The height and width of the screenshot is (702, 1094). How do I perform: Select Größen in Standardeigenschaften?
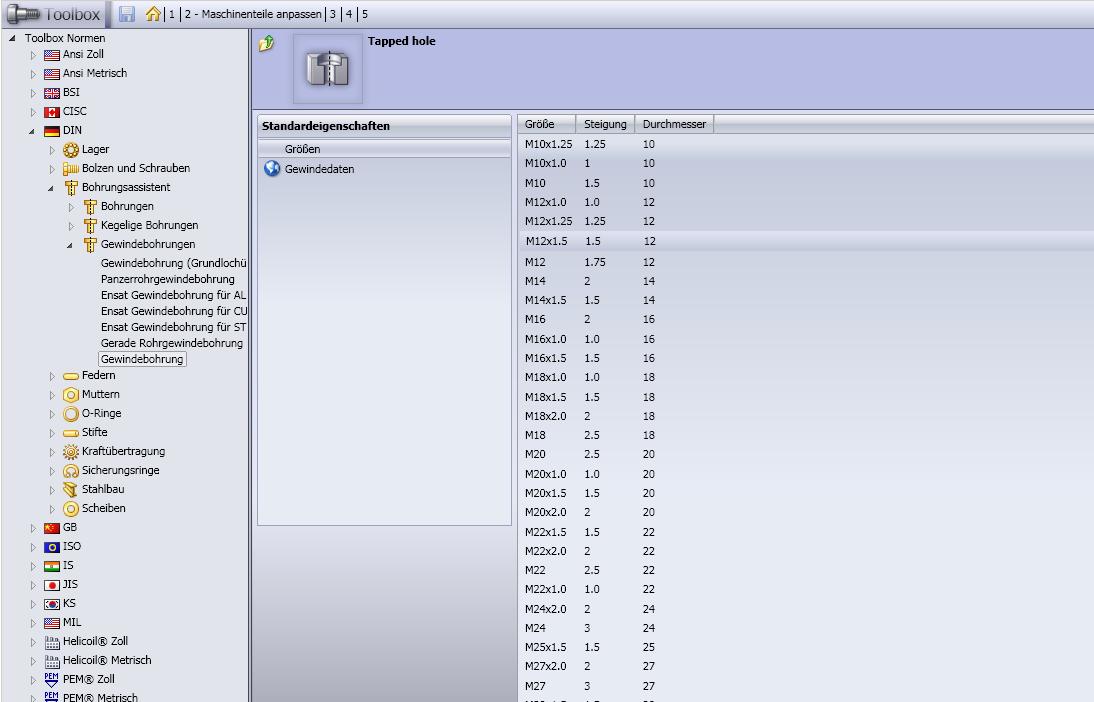click(303, 149)
